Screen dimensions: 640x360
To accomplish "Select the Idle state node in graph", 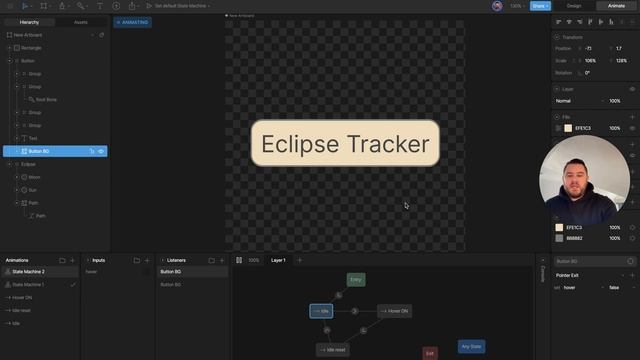I will pos(321,311).
